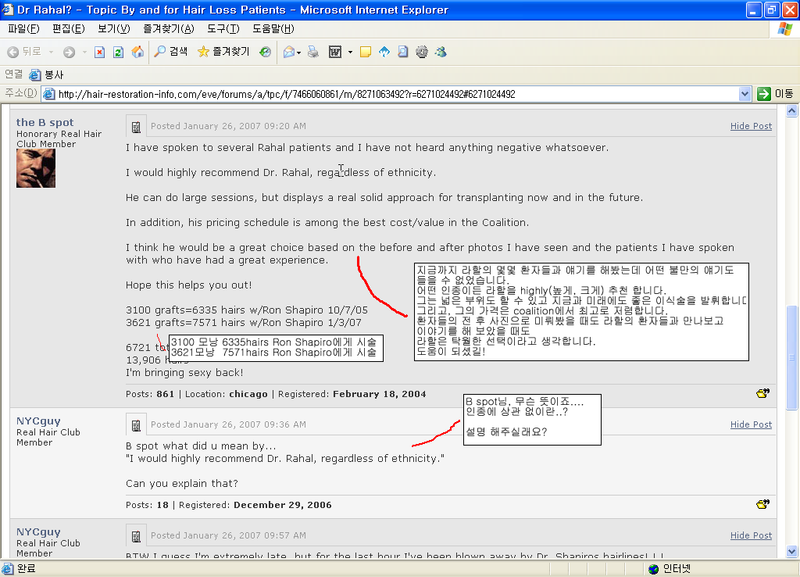Image resolution: width=800 pixels, height=577 pixels.
Task: Click the Forward arrow button
Action: coord(69,52)
